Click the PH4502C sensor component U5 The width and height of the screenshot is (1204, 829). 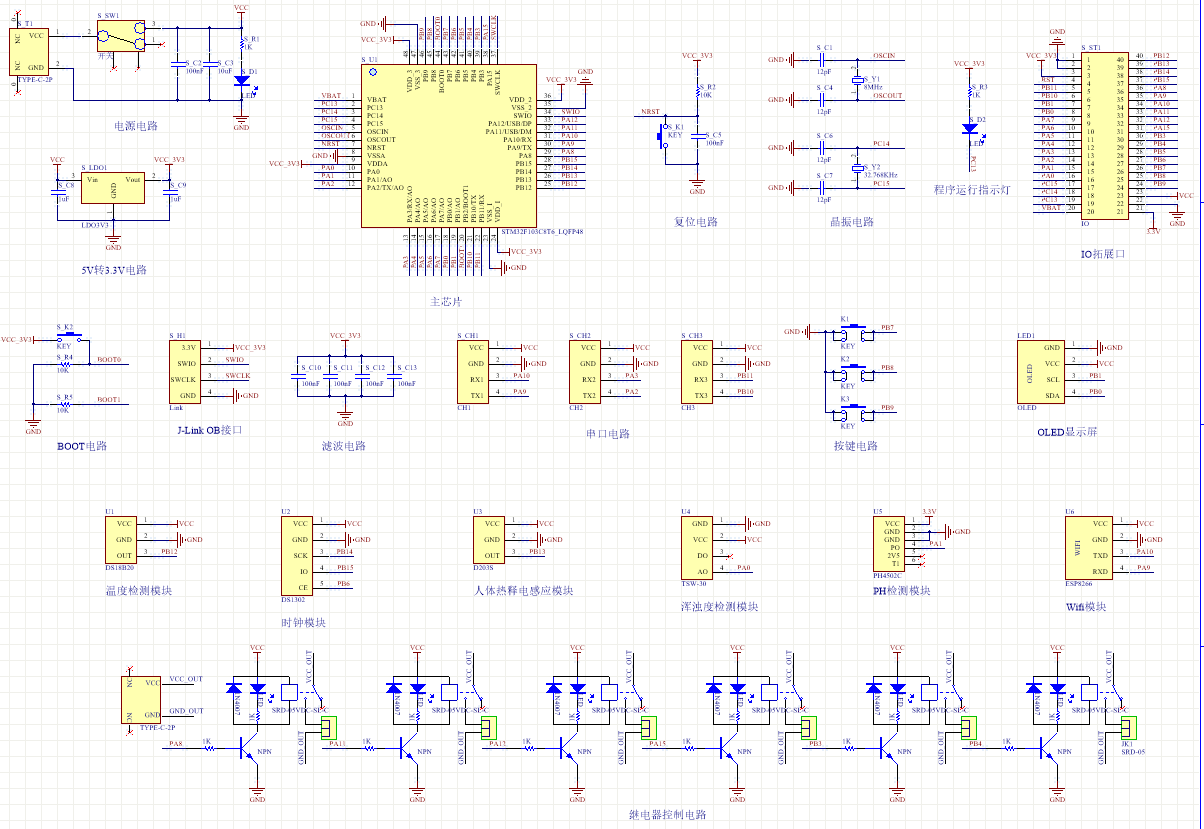pos(892,544)
